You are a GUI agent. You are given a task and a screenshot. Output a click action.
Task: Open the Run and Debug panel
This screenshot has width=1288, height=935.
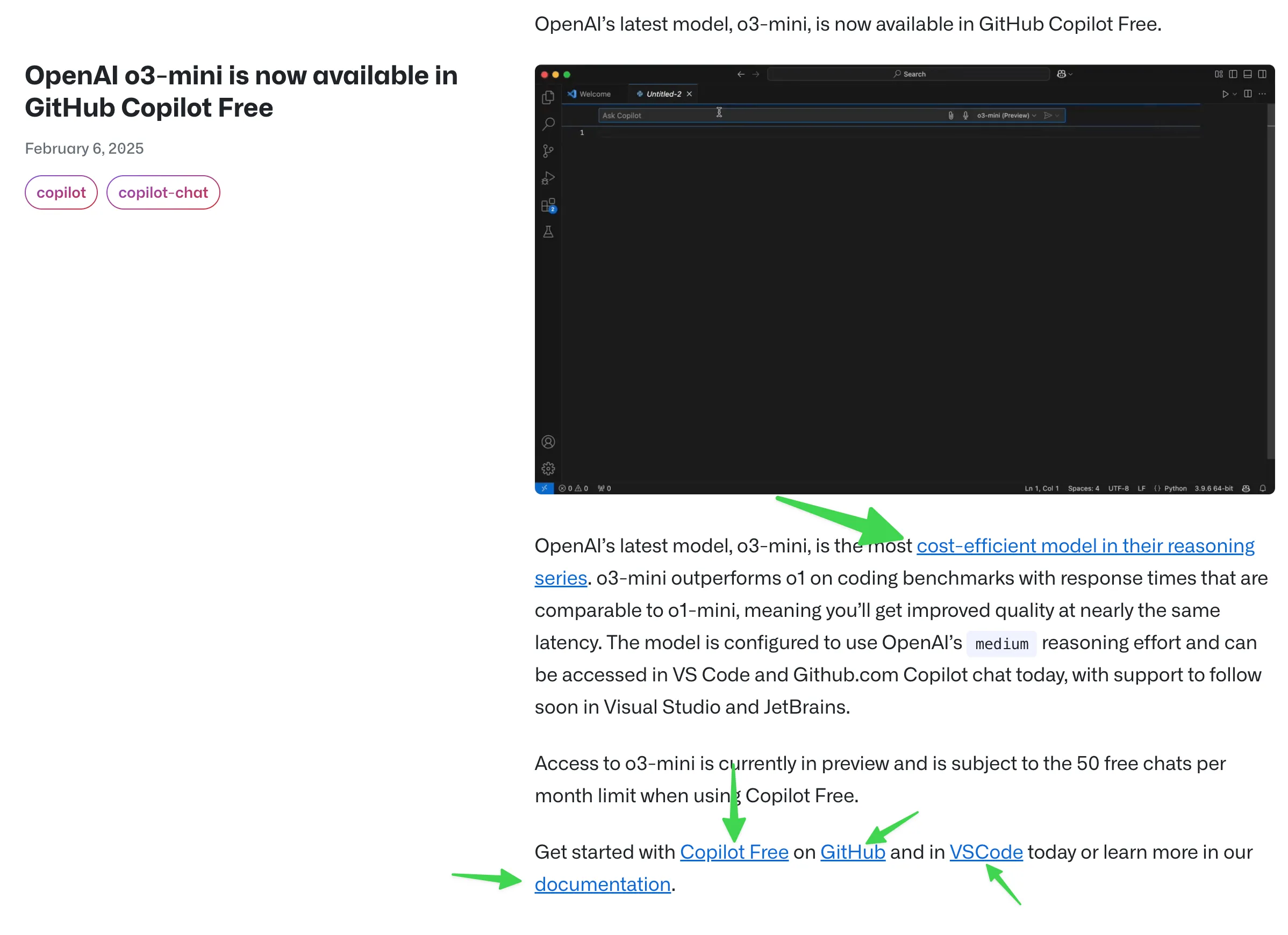[x=548, y=178]
